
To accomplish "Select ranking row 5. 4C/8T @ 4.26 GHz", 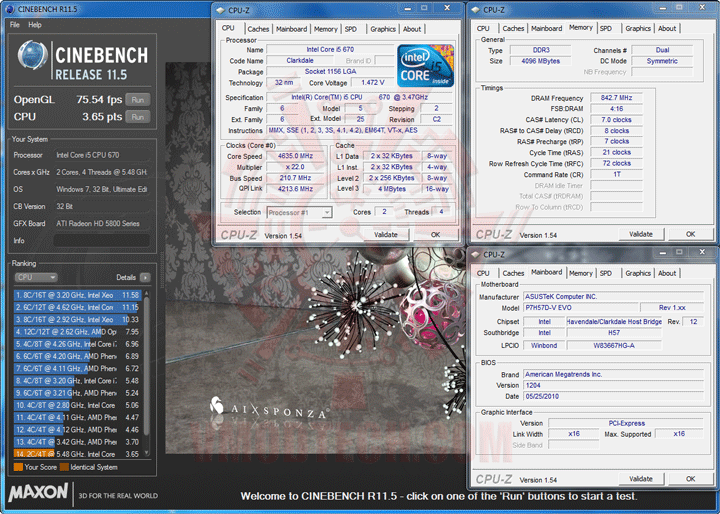I will coord(77,344).
